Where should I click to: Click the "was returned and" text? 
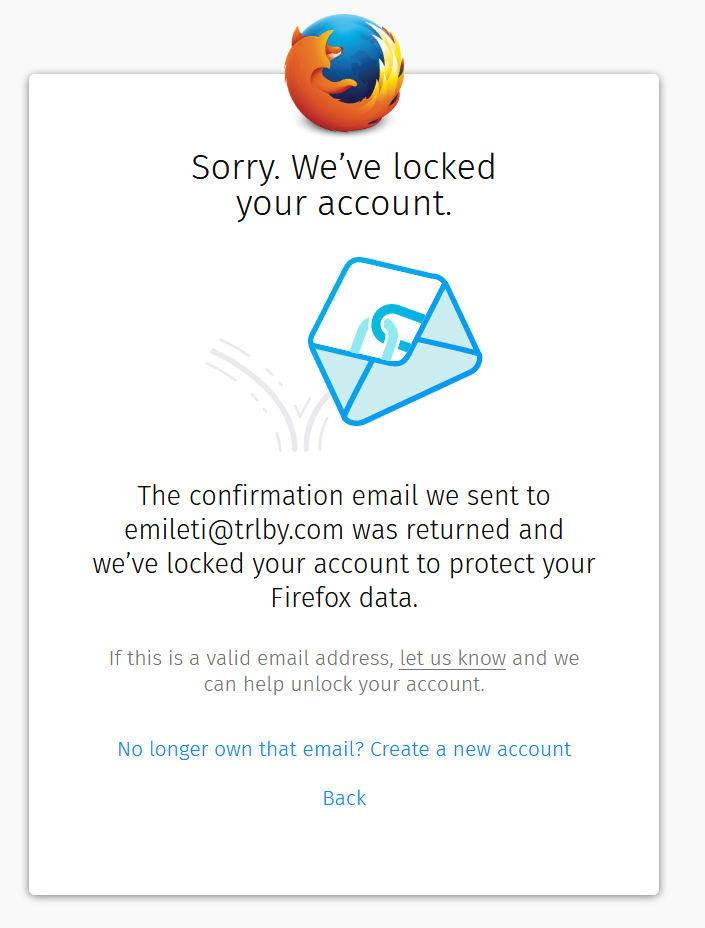[458, 529]
